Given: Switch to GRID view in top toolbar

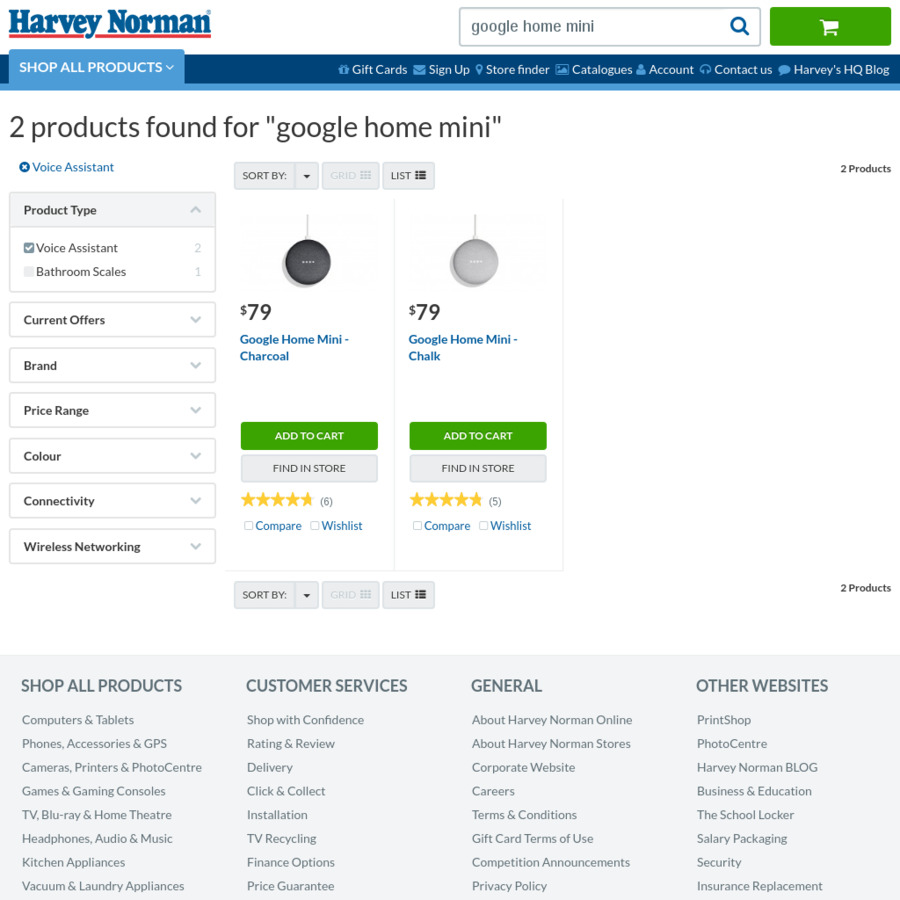Looking at the screenshot, I should 351,176.
